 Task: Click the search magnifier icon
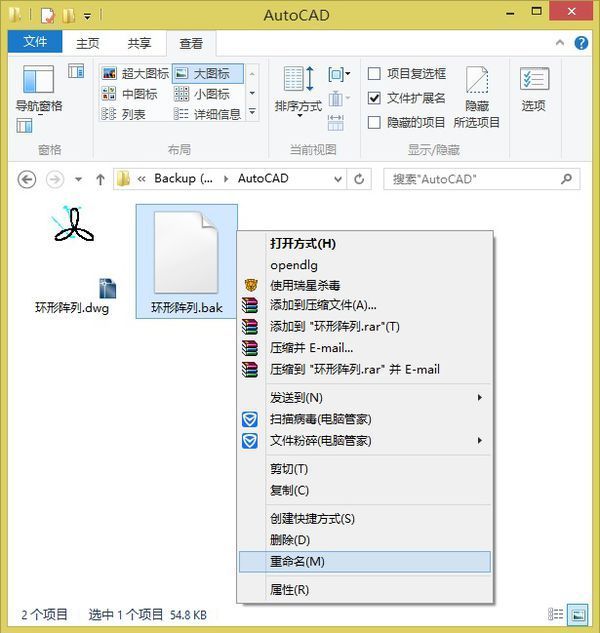coord(566,179)
